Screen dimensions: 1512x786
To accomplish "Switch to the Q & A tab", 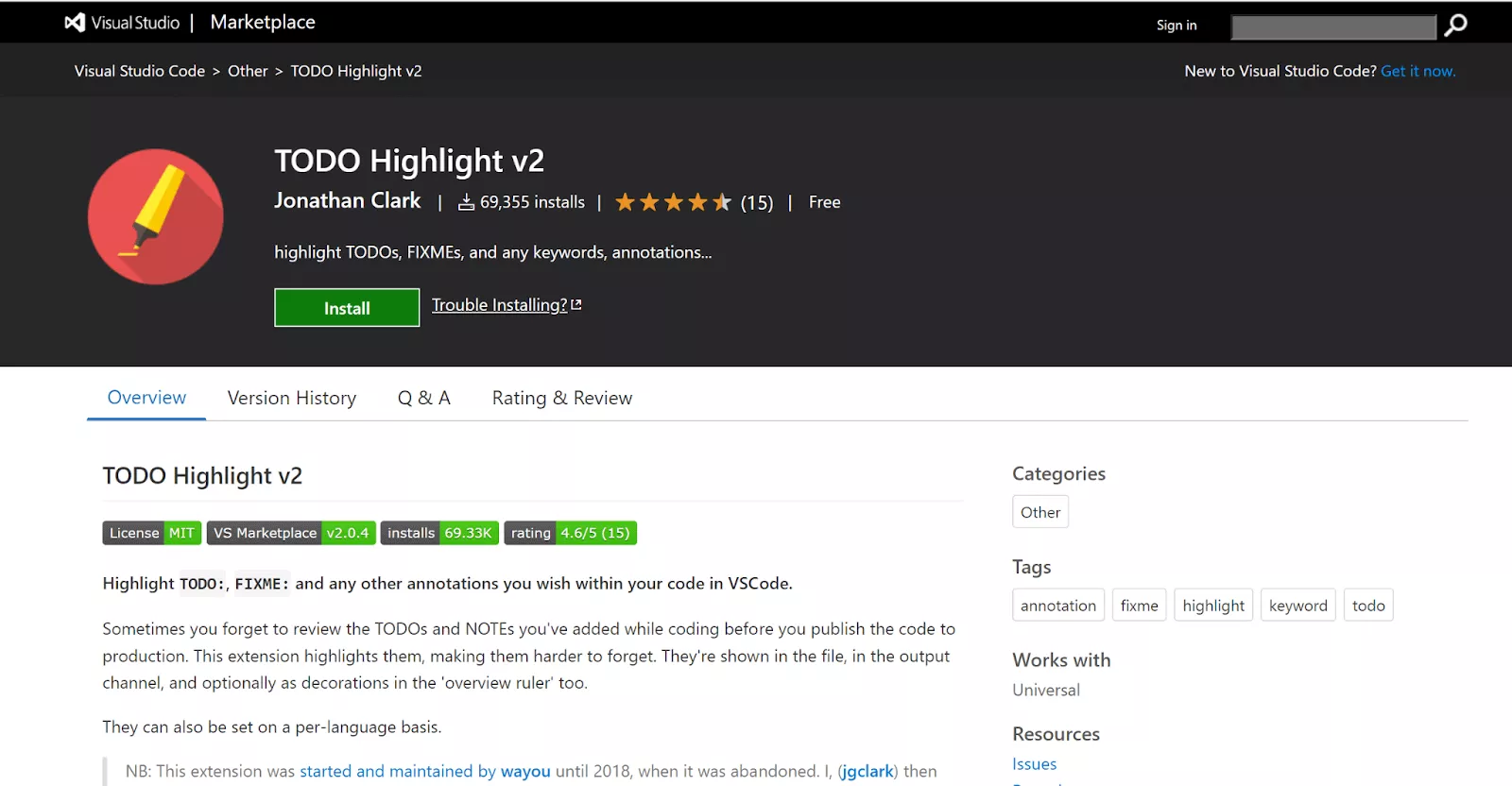I will [x=424, y=398].
